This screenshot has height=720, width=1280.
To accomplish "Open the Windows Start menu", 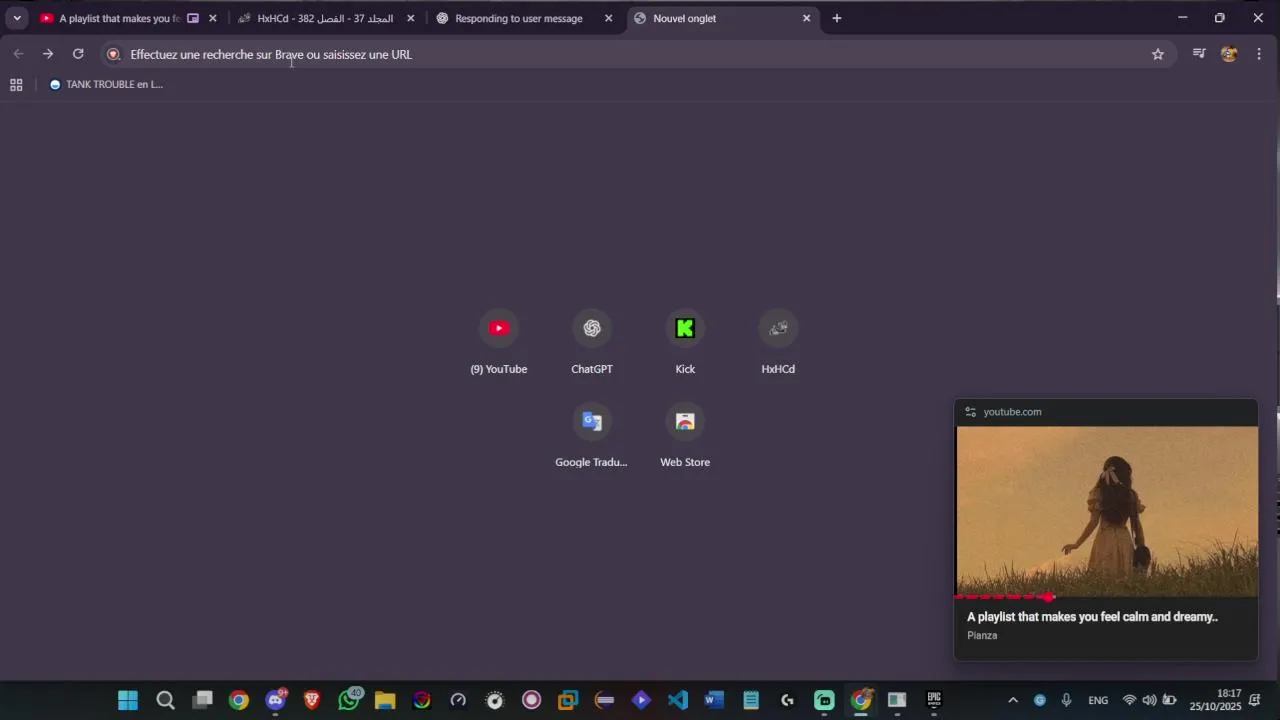I will tap(128, 700).
